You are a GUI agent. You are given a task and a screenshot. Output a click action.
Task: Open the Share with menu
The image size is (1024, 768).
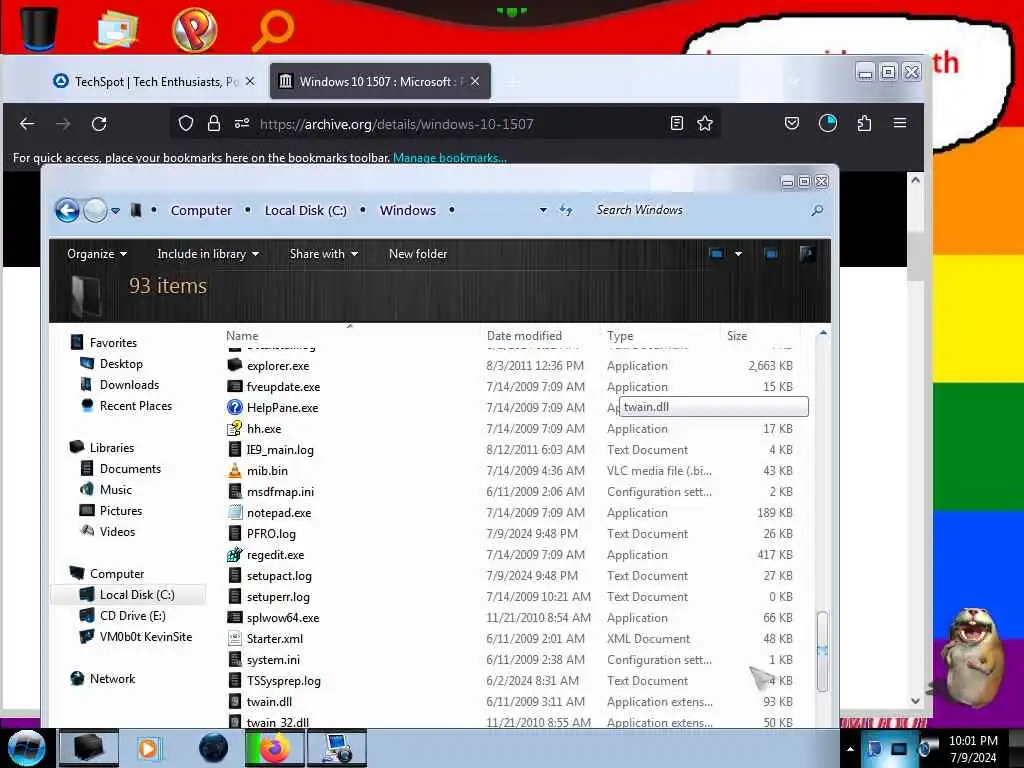[x=323, y=253]
